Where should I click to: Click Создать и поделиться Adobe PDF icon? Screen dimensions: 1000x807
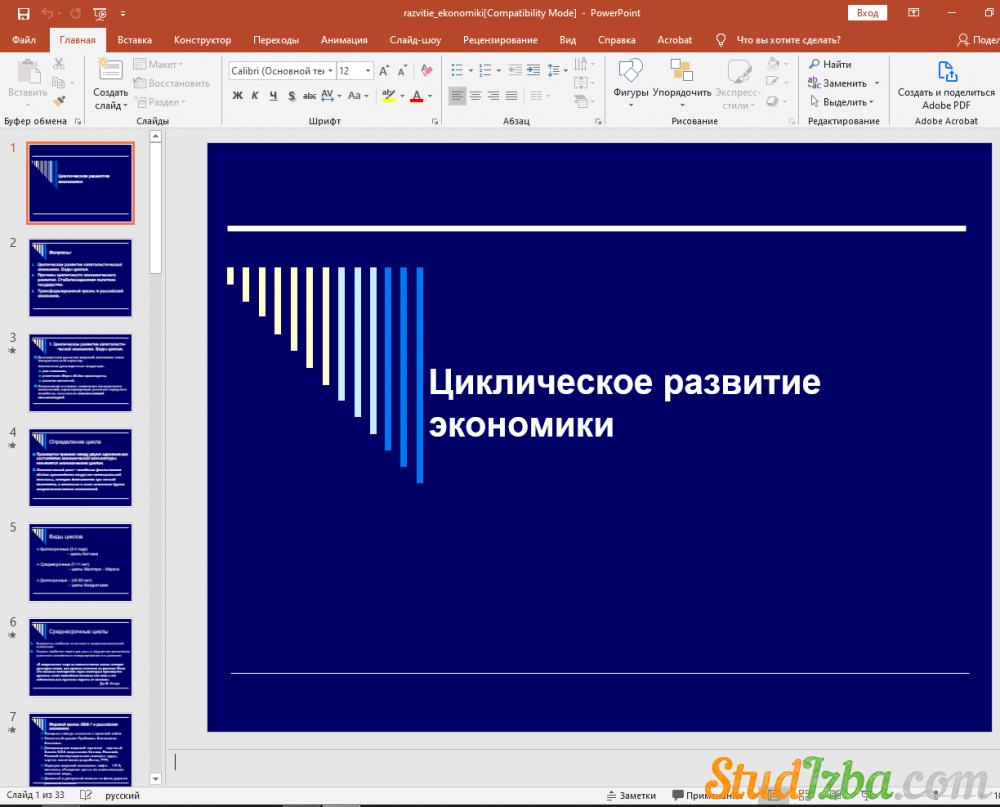[947, 71]
